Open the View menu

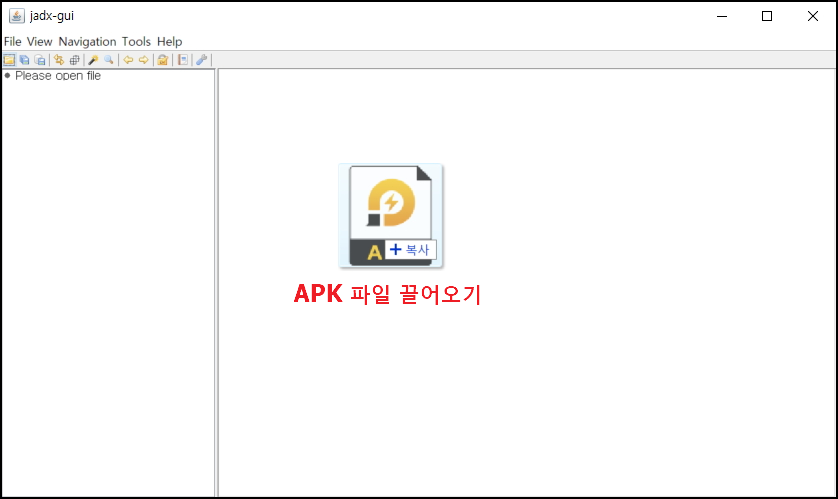point(40,42)
